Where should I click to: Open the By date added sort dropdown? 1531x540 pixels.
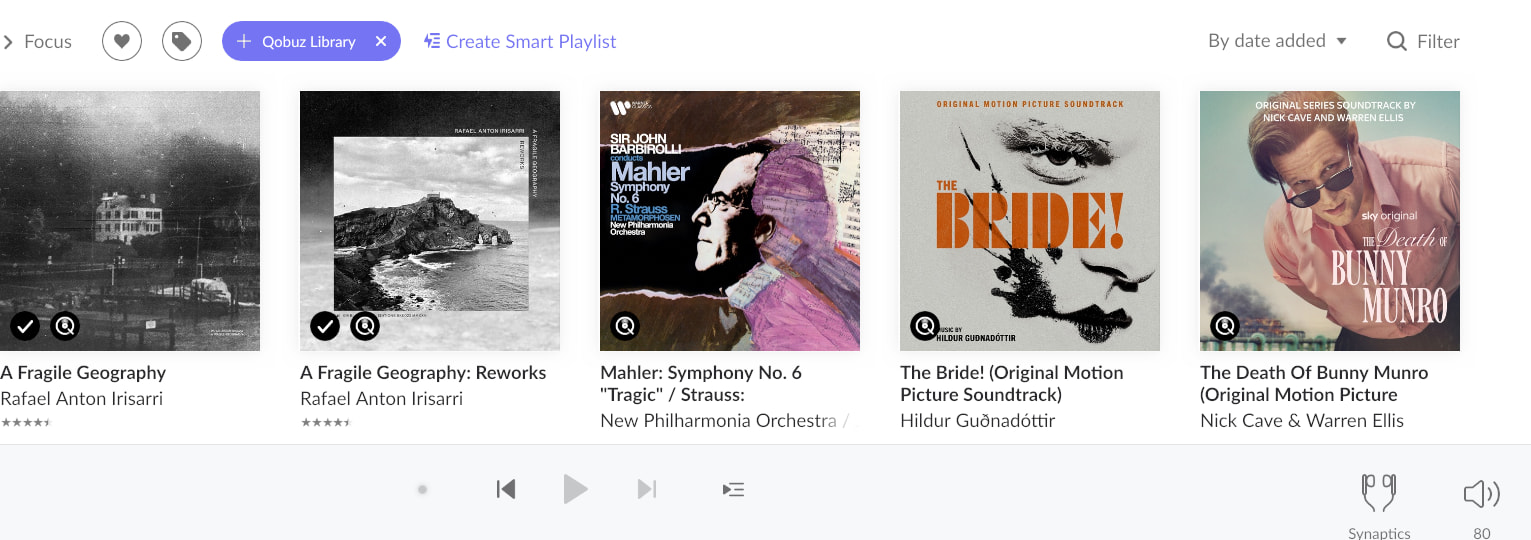tap(1277, 41)
